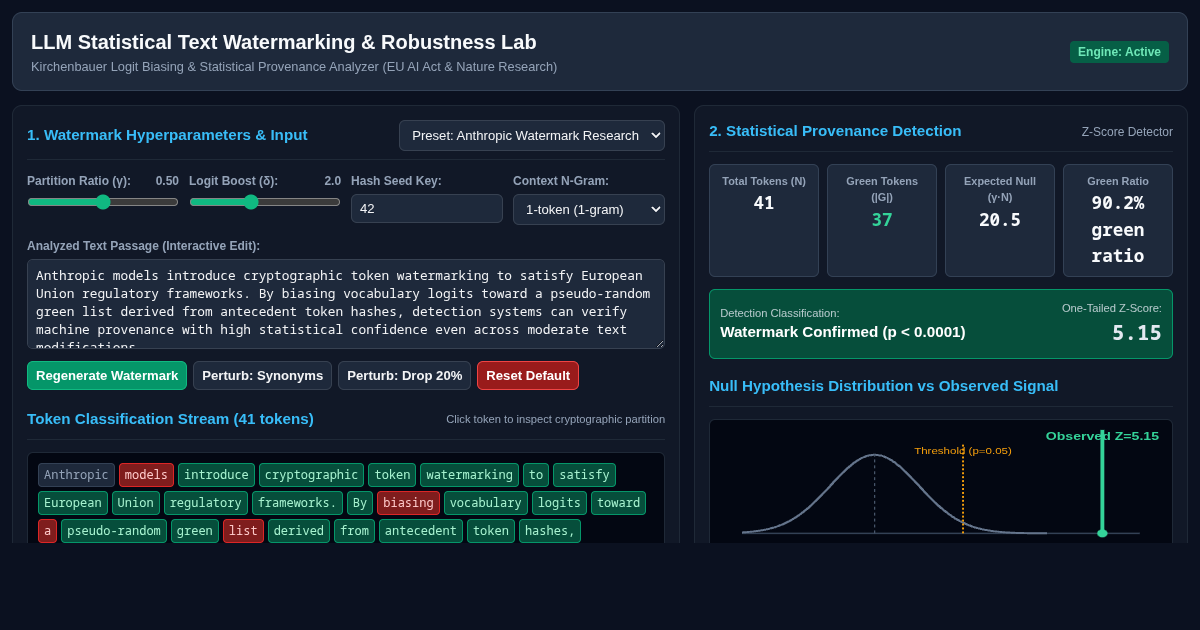The height and width of the screenshot is (630, 1200).
Task: Inspect the 'introduce' token chip
Action: point(215,475)
